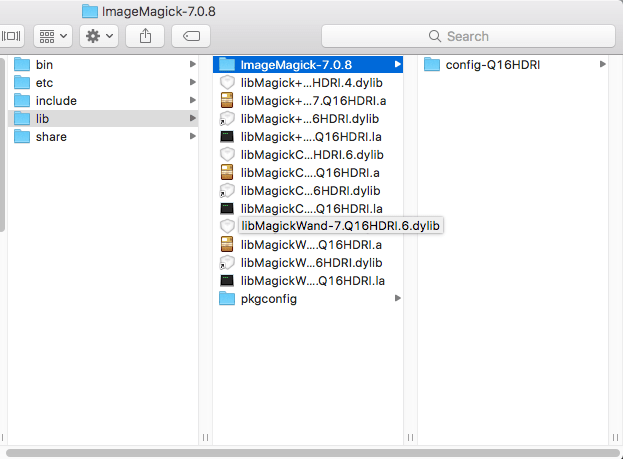Select the pkgconfig folder icon
Viewport: 623px width, 459px height.
pyautogui.click(x=227, y=298)
